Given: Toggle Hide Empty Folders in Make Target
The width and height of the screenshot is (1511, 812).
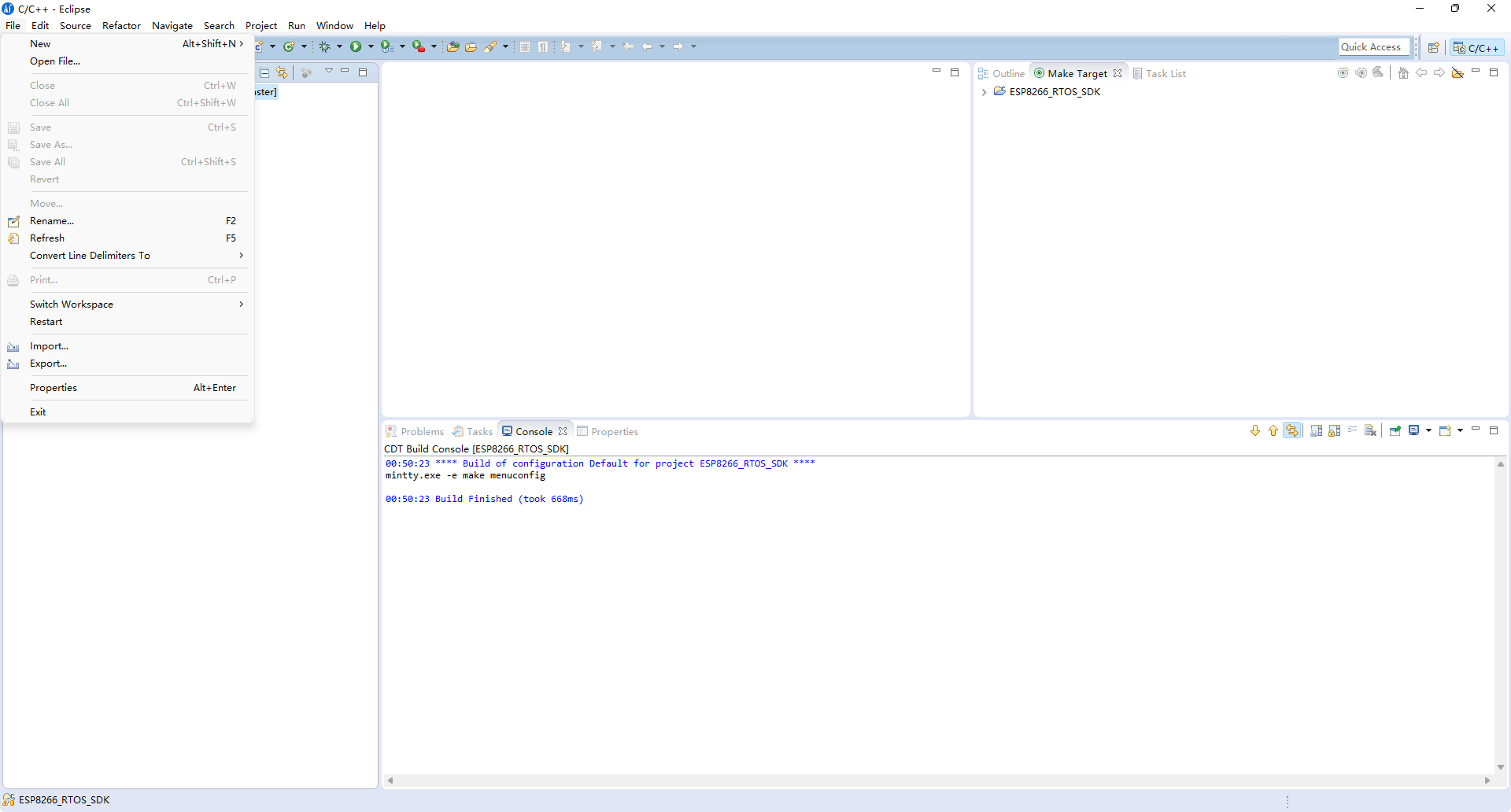Looking at the screenshot, I should 1457,72.
